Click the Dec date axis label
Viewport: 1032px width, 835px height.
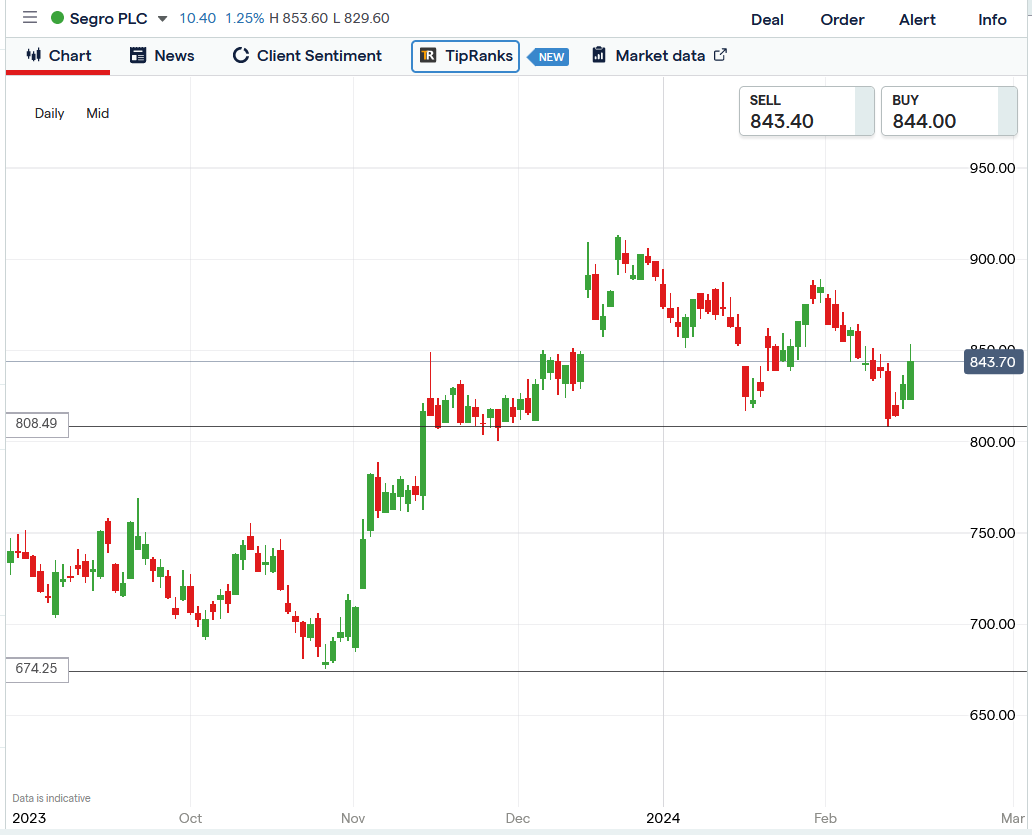[x=518, y=818]
